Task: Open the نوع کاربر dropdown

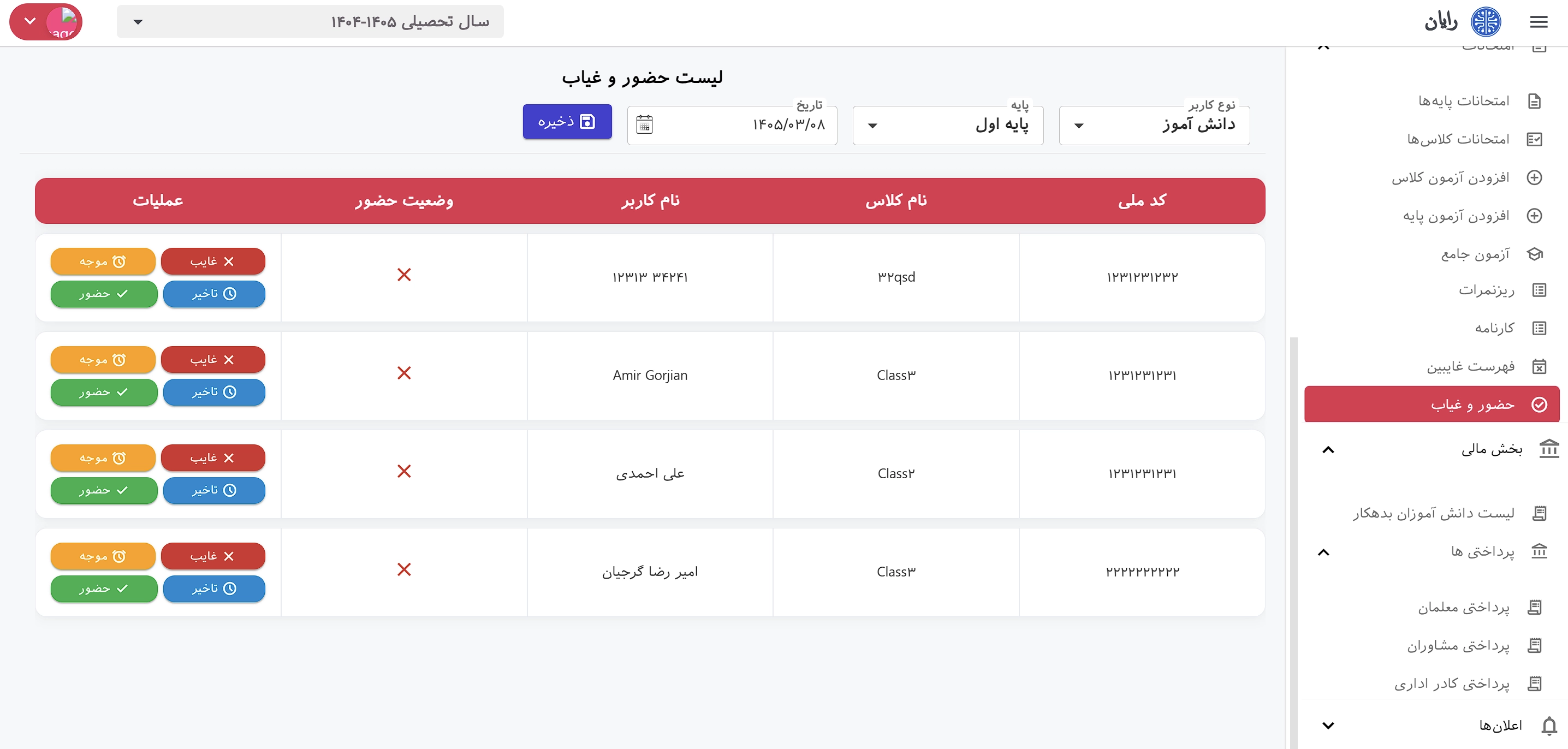Action: coord(1154,126)
